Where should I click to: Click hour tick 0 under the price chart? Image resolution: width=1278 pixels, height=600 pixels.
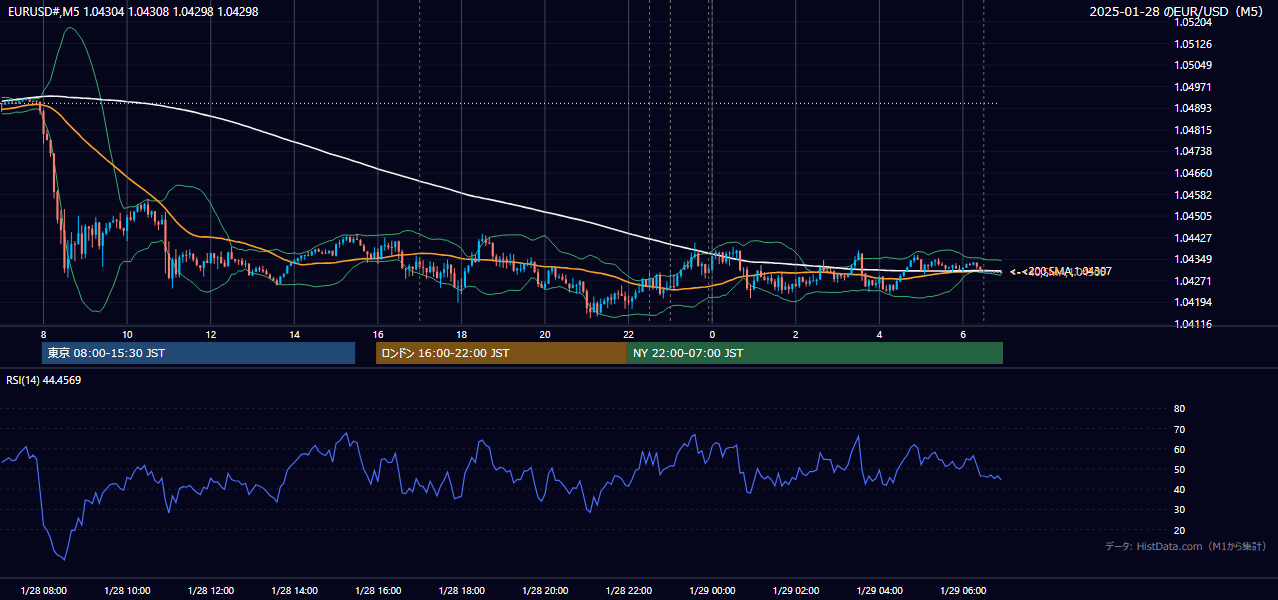(x=712, y=334)
